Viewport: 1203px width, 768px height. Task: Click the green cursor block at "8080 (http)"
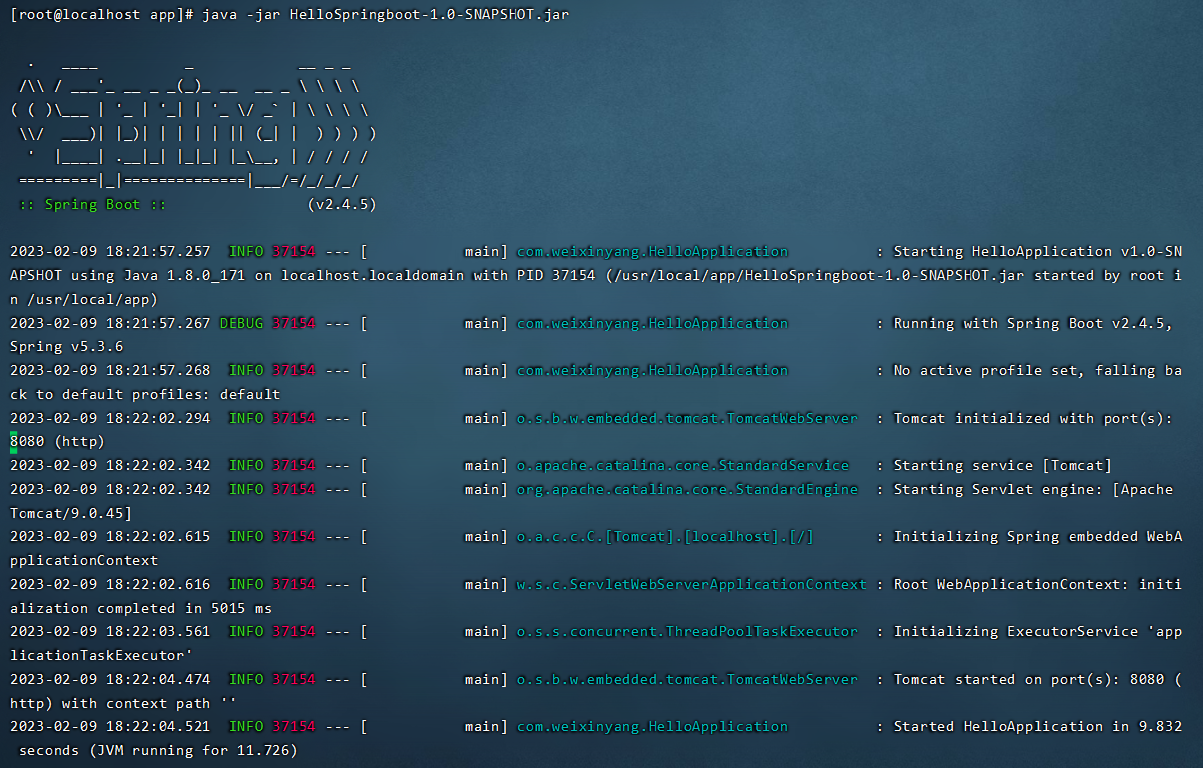14,441
